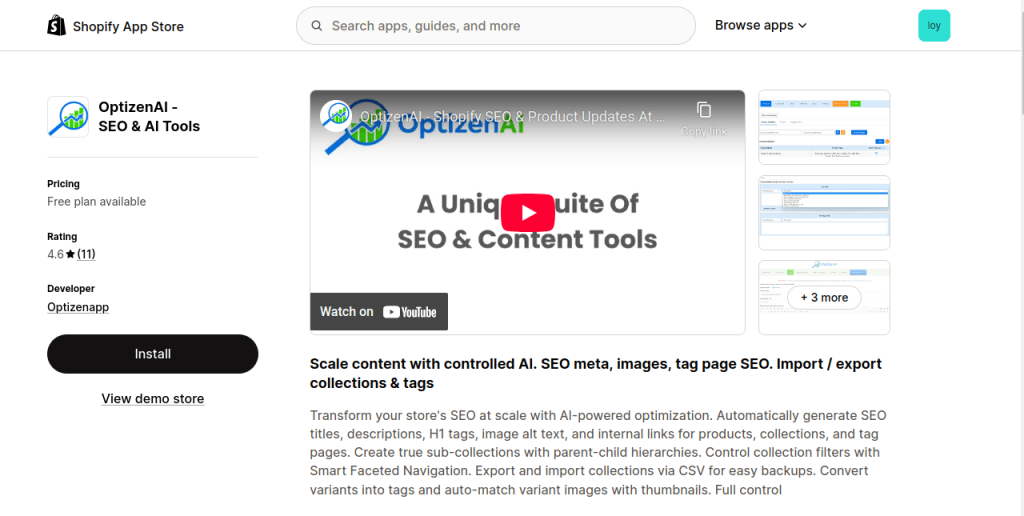Click the Transform your store's SEO description paragraph

(x=599, y=453)
